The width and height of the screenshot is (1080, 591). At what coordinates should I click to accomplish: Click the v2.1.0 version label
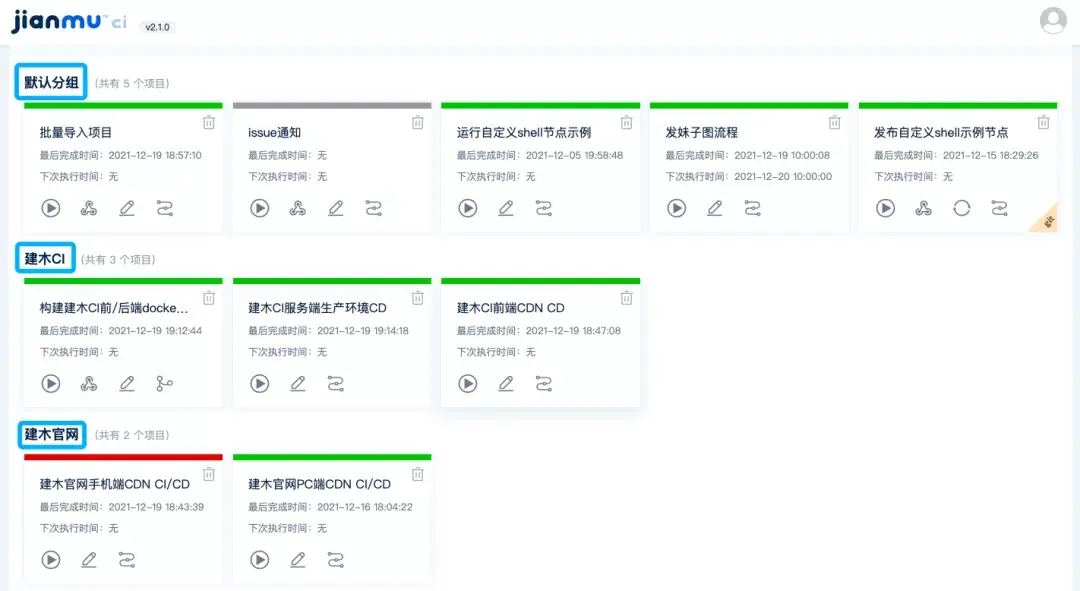[x=159, y=27]
